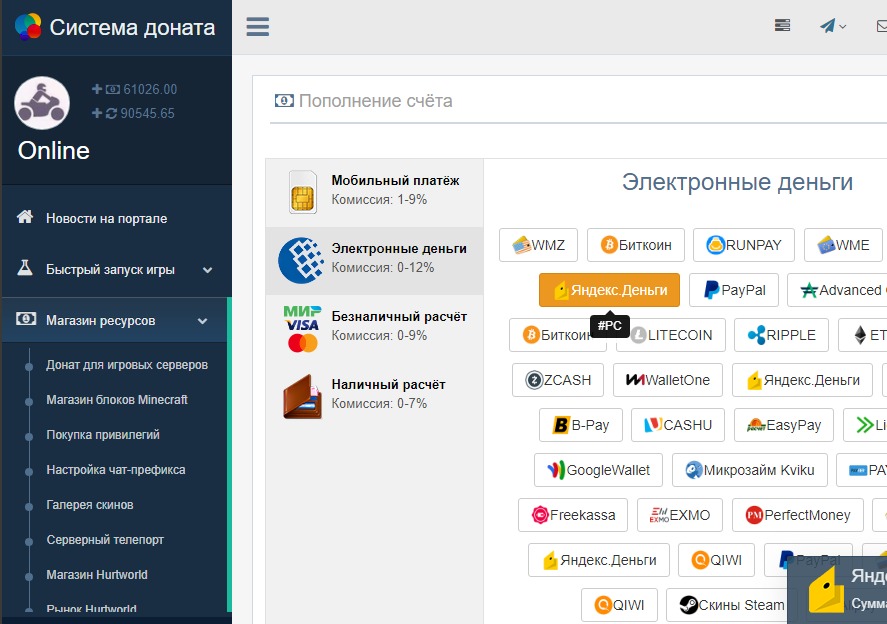Switch to Безналичный расчёт payment tab
The image size is (887, 624).
click(x=374, y=327)
